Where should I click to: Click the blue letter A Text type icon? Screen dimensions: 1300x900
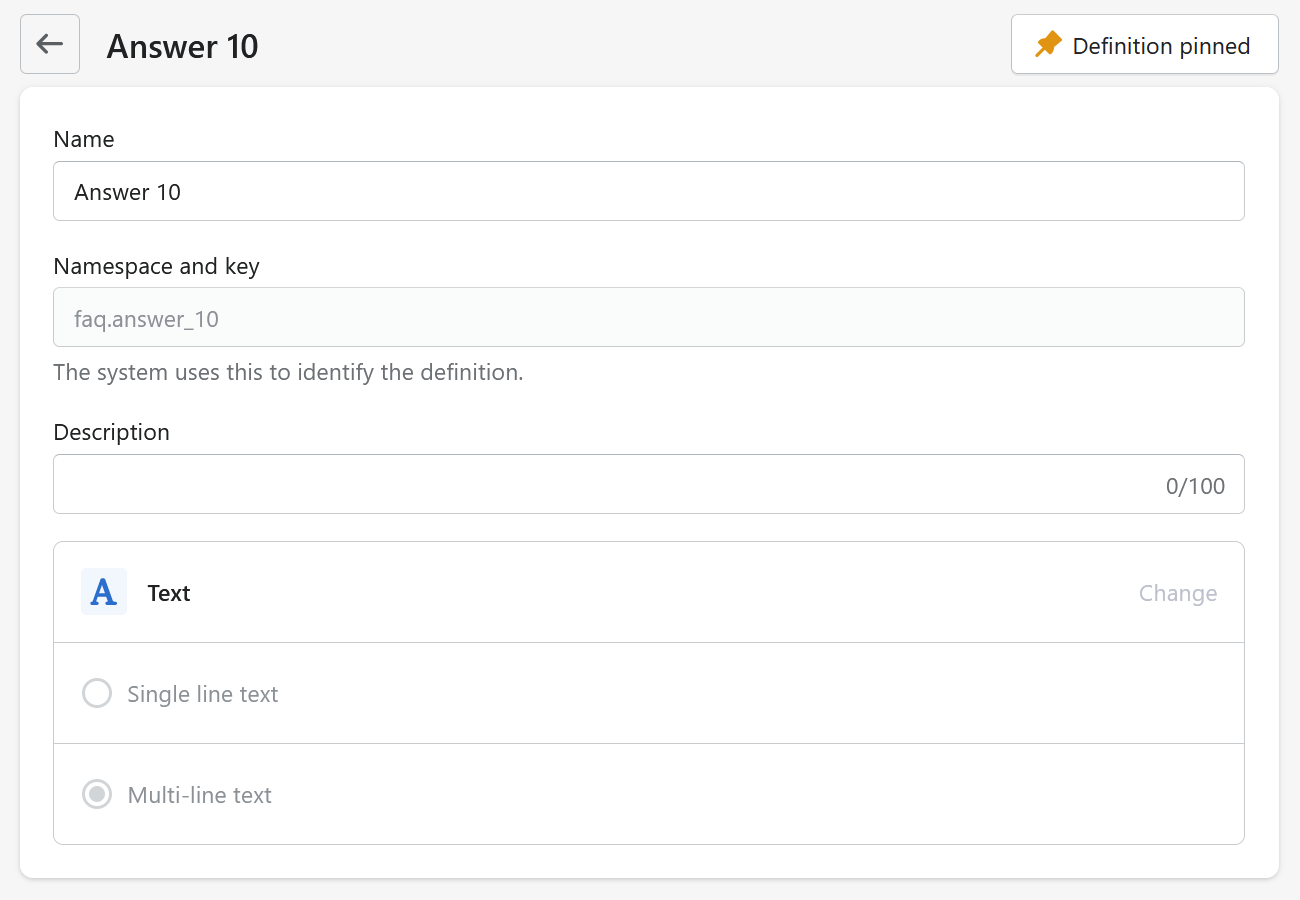coord(104,592)
